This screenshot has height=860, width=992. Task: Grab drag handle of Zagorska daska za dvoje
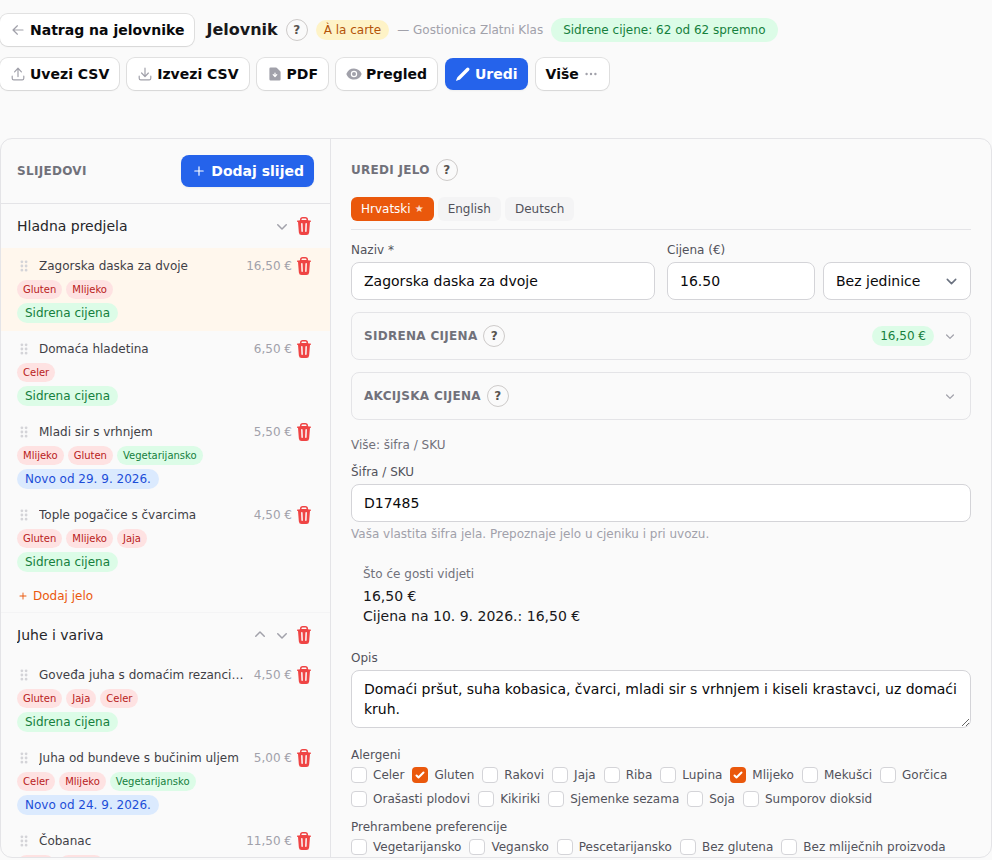point(24,266)
